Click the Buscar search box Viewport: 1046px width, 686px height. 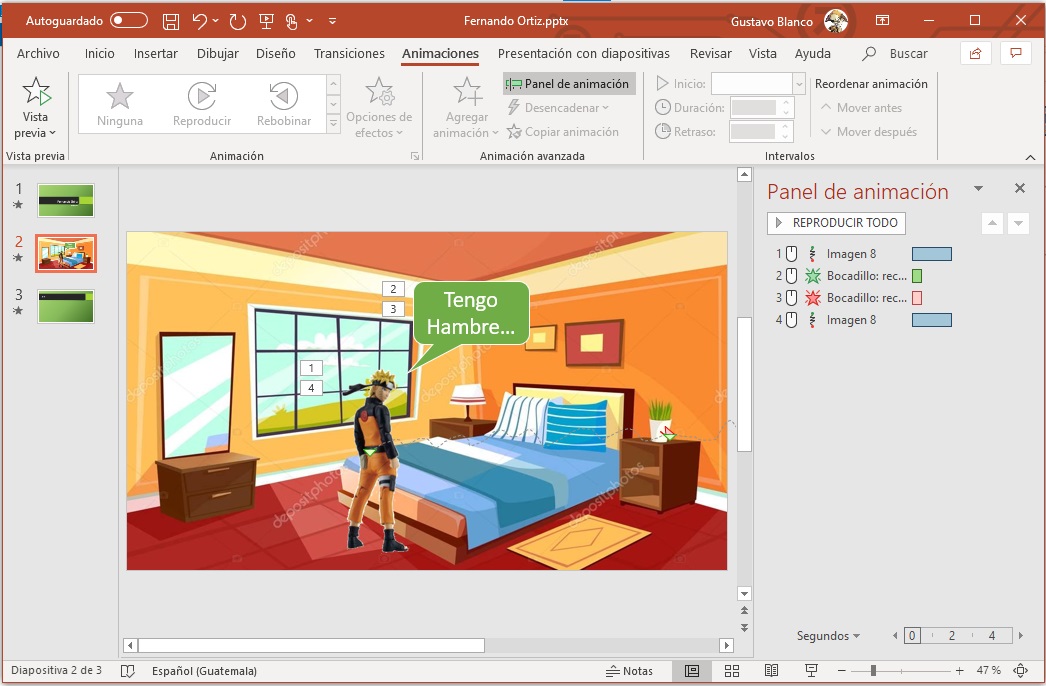pyautogui.click(x=895, y=53)
